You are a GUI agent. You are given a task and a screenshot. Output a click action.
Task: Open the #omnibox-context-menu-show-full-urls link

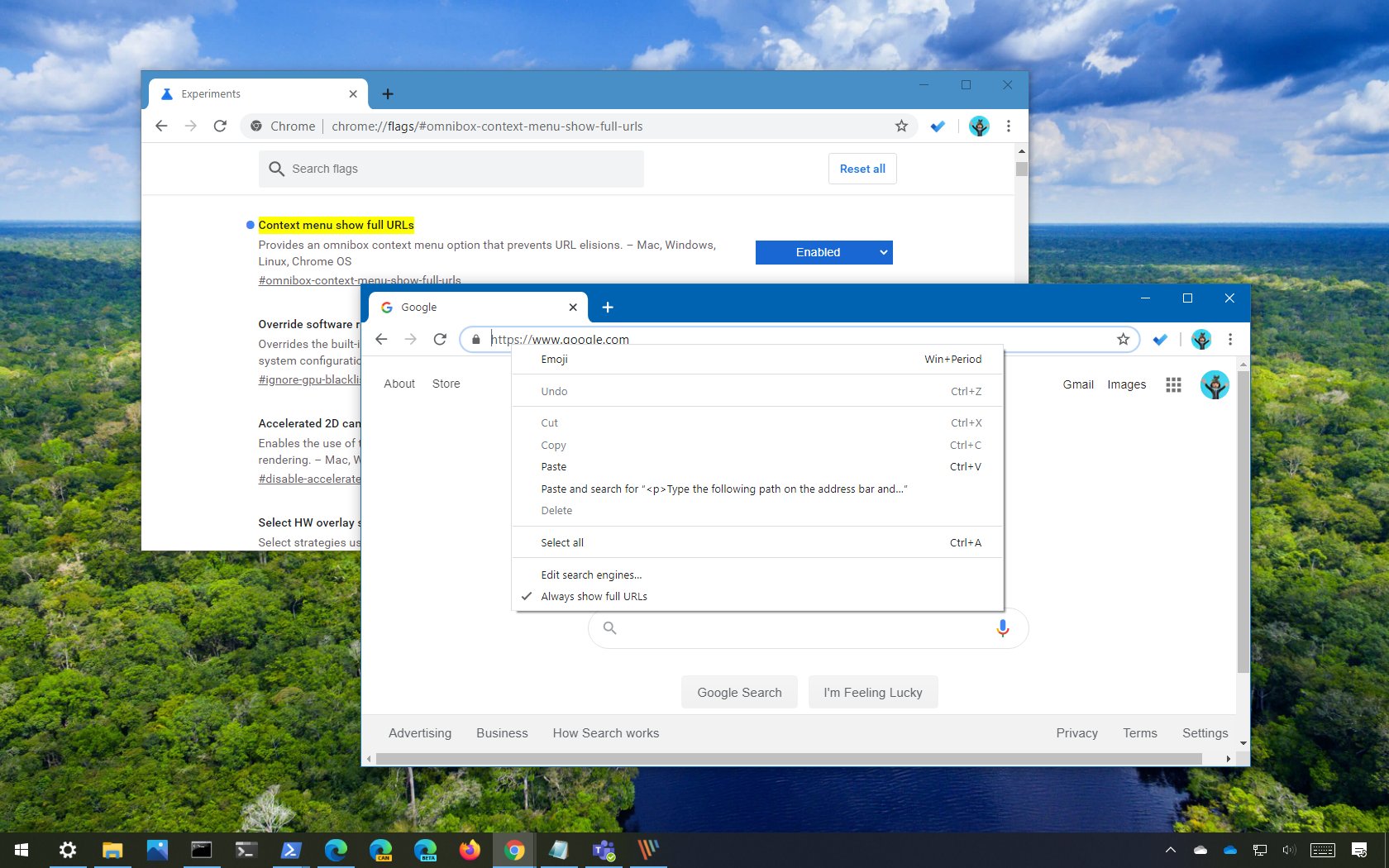(x=360, y=280)
